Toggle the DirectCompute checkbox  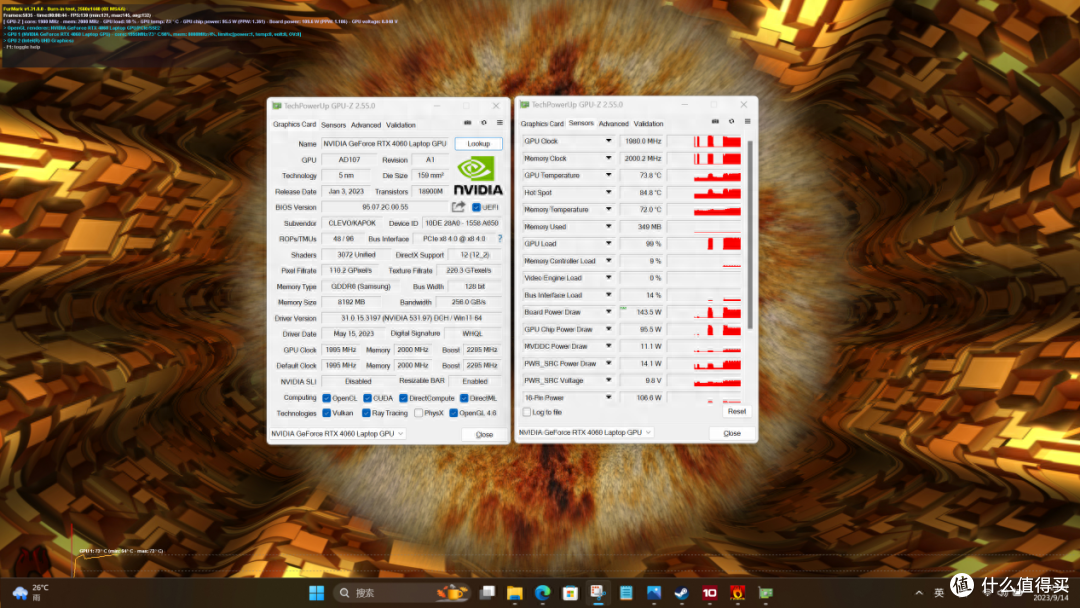(403, 398)
